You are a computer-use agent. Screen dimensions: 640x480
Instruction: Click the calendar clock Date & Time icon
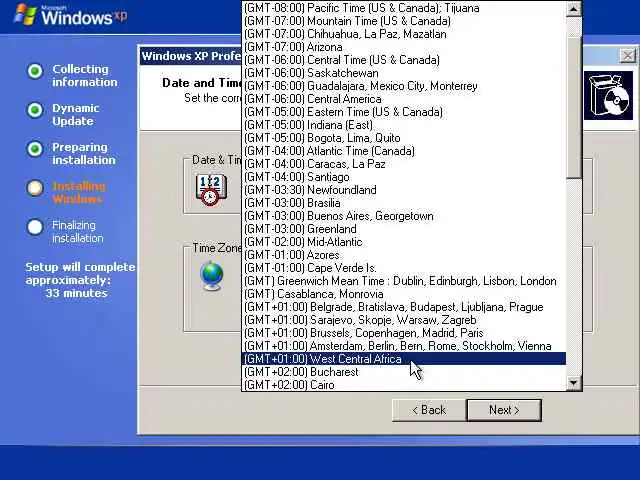coord(211,189)
